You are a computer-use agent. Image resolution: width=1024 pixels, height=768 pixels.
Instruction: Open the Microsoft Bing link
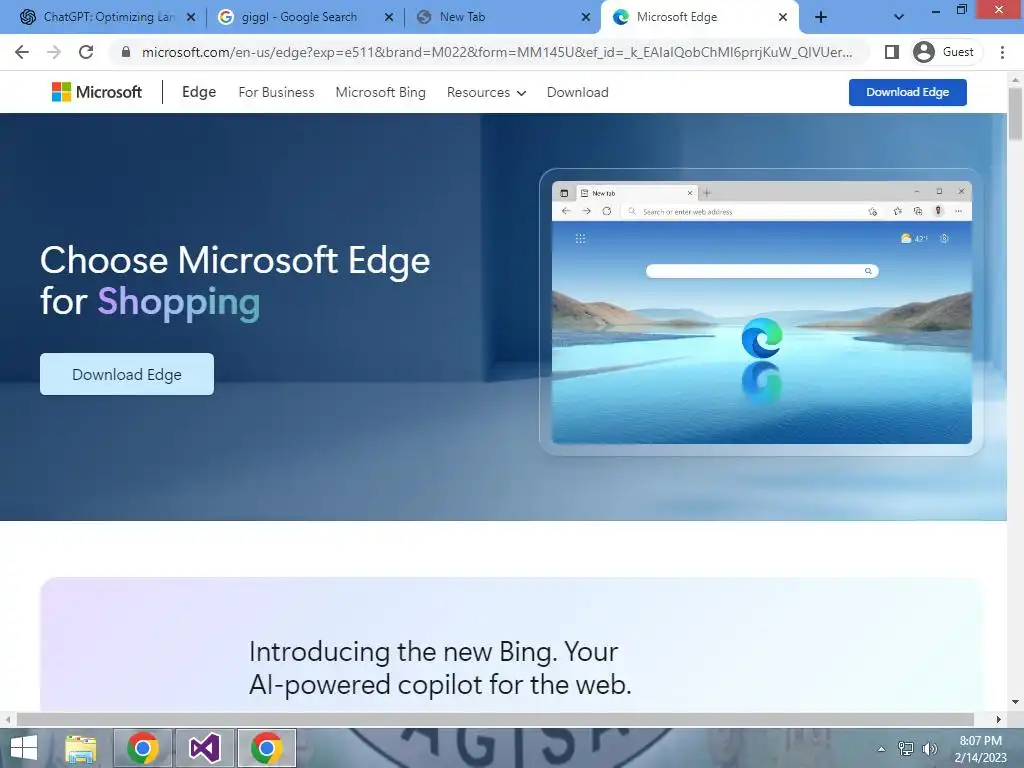click(381, 93)
